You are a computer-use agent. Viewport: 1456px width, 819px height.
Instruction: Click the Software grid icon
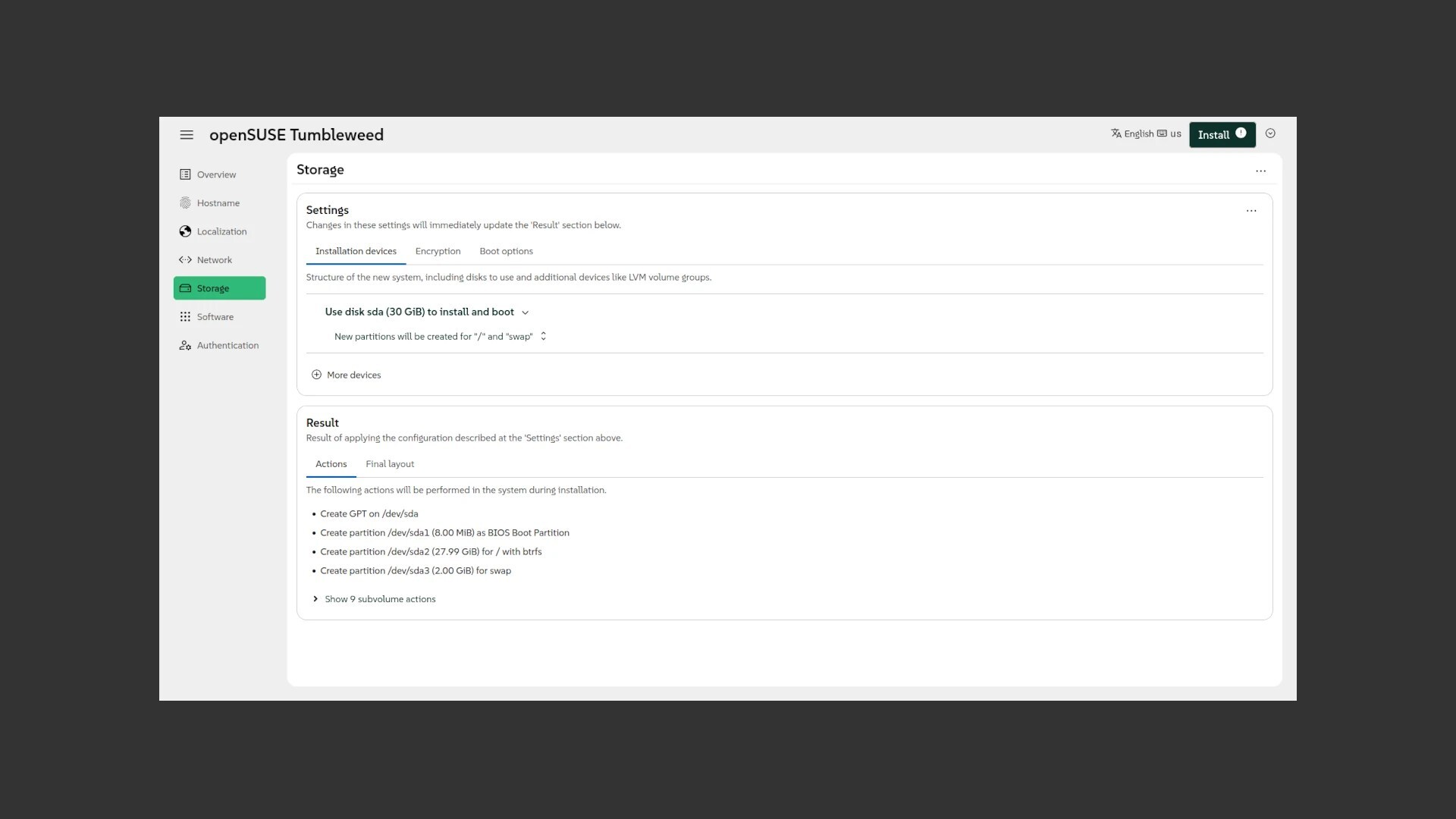pos(185,317)
